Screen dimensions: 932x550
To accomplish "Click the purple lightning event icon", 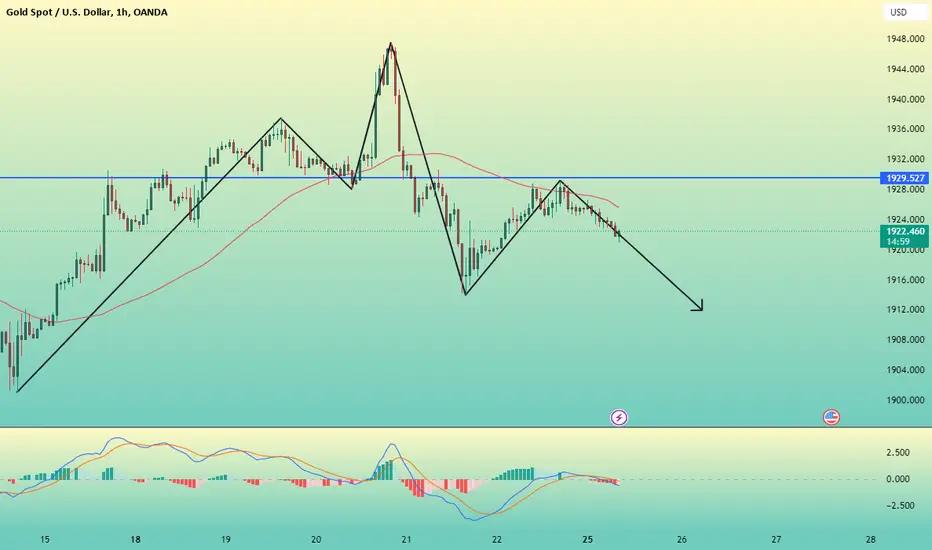I will 619,417.
